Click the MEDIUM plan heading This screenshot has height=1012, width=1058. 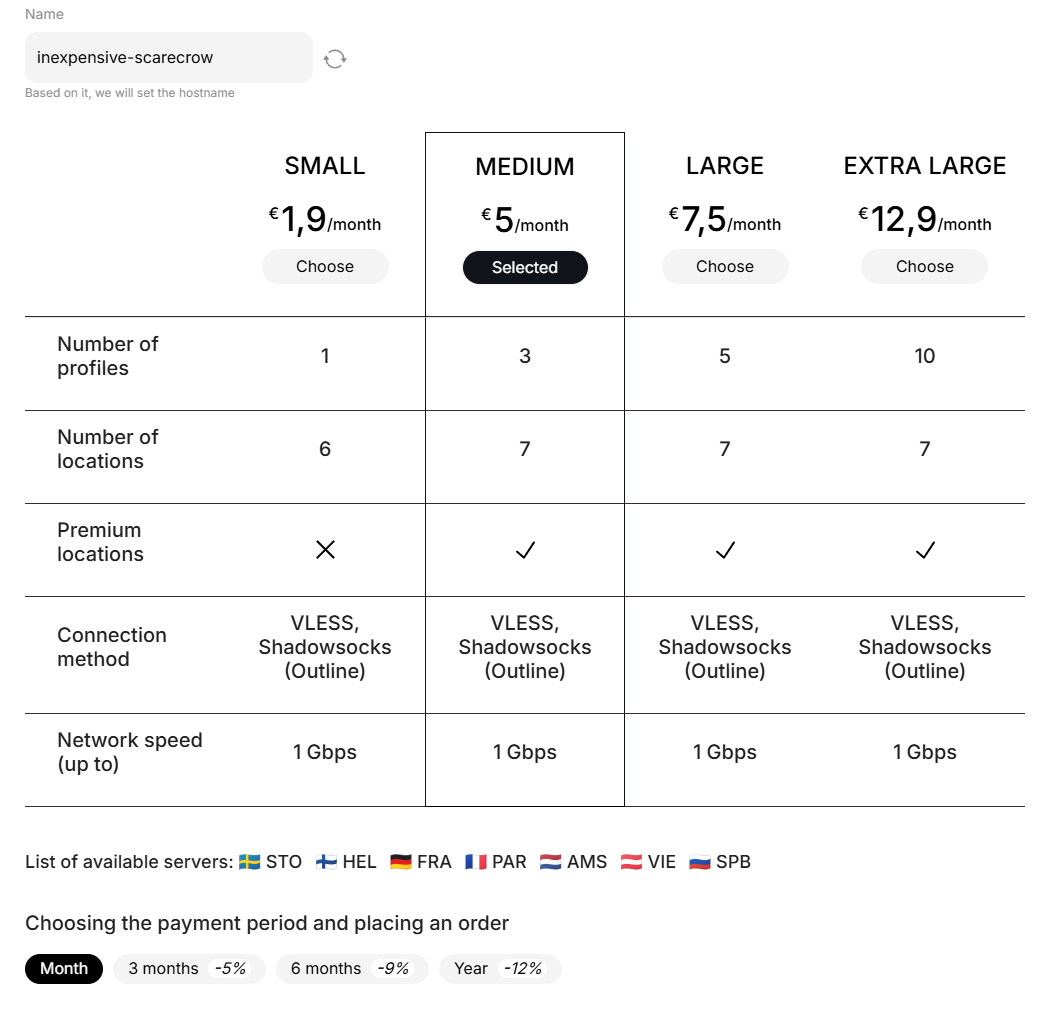tap(525, 167)
